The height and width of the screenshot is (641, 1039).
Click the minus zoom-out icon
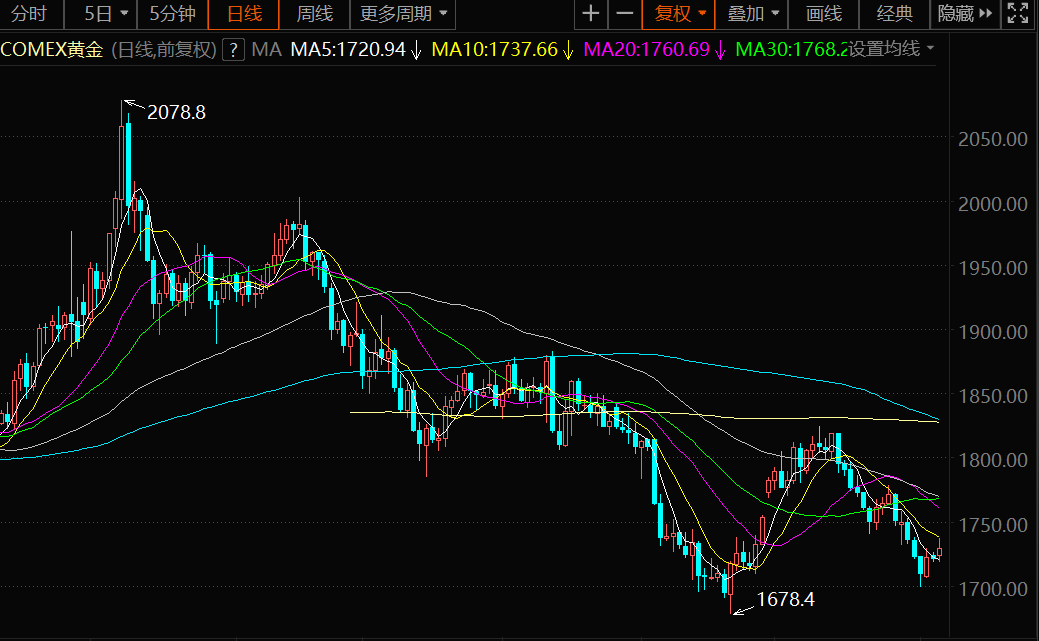pyautogui.click(x=624, y=14)
